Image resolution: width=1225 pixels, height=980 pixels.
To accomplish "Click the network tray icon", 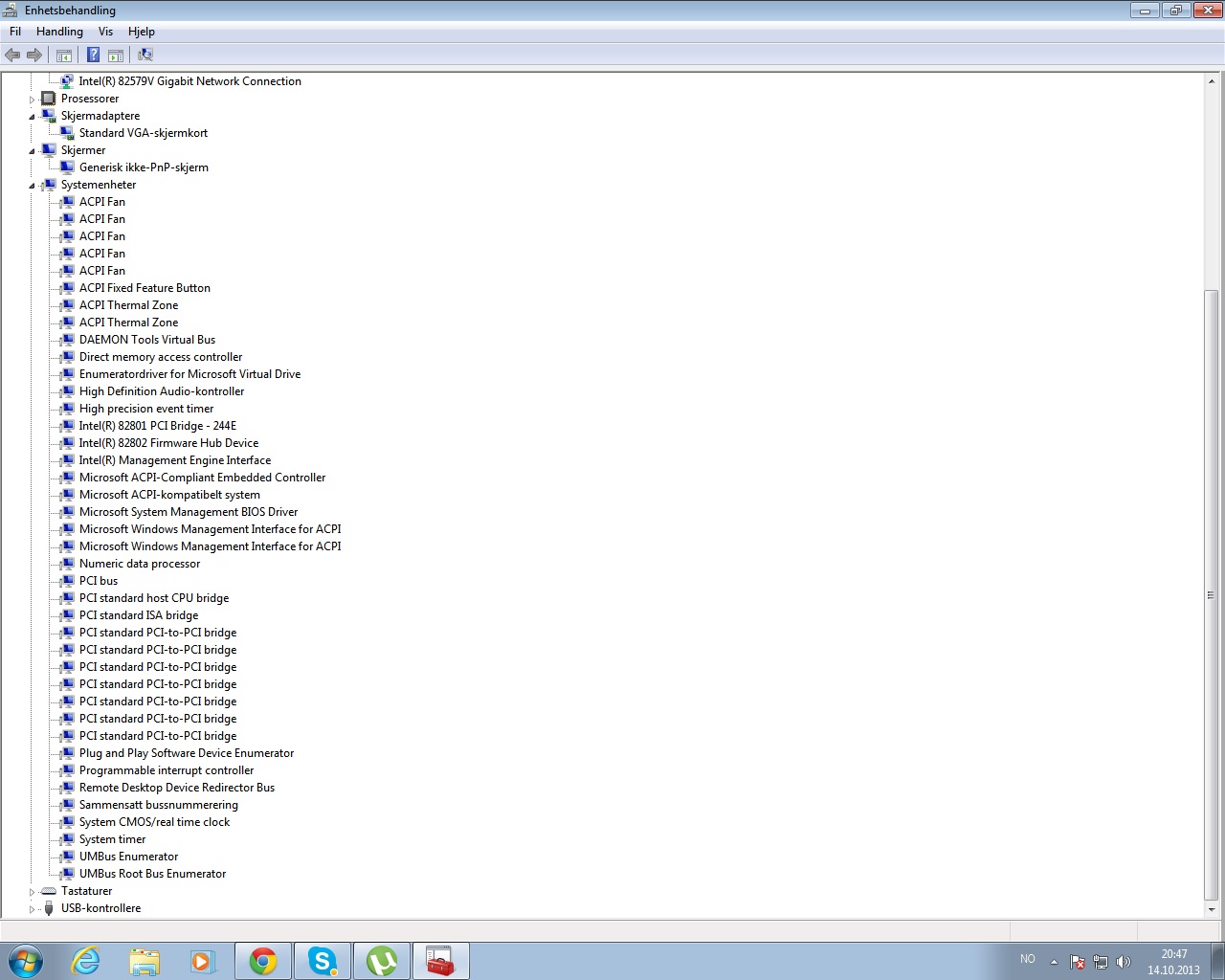I will coord(1101,962).
